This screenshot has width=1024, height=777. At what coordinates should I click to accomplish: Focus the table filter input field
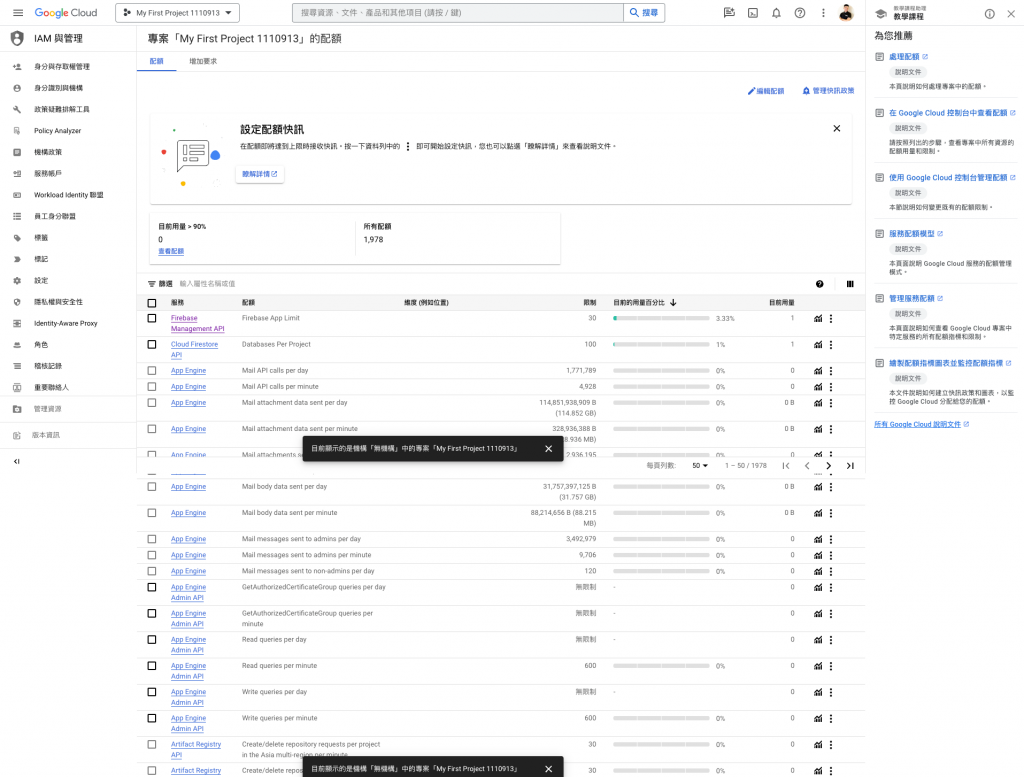(x=483, y=284)
